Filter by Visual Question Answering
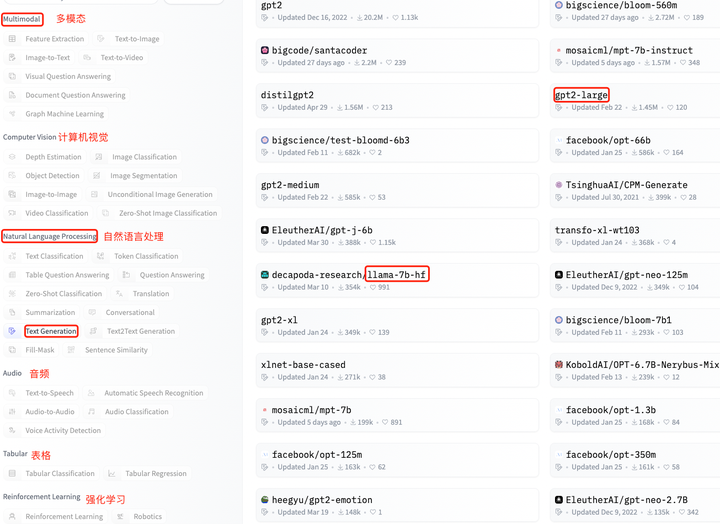The height and width of the screenshot is (524, 720). [x=59, y=76]
